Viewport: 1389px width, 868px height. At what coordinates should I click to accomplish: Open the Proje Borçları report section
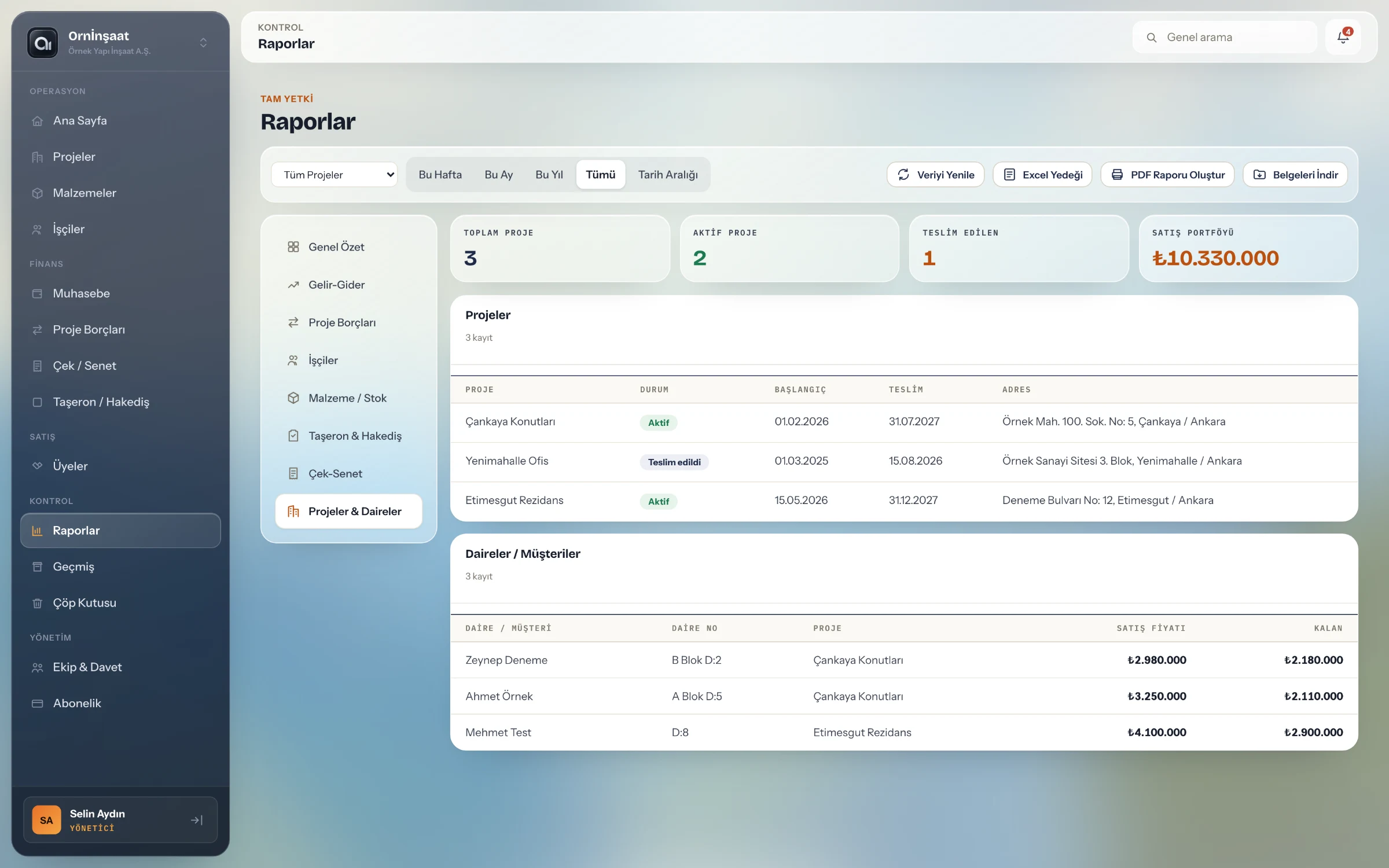349,323
